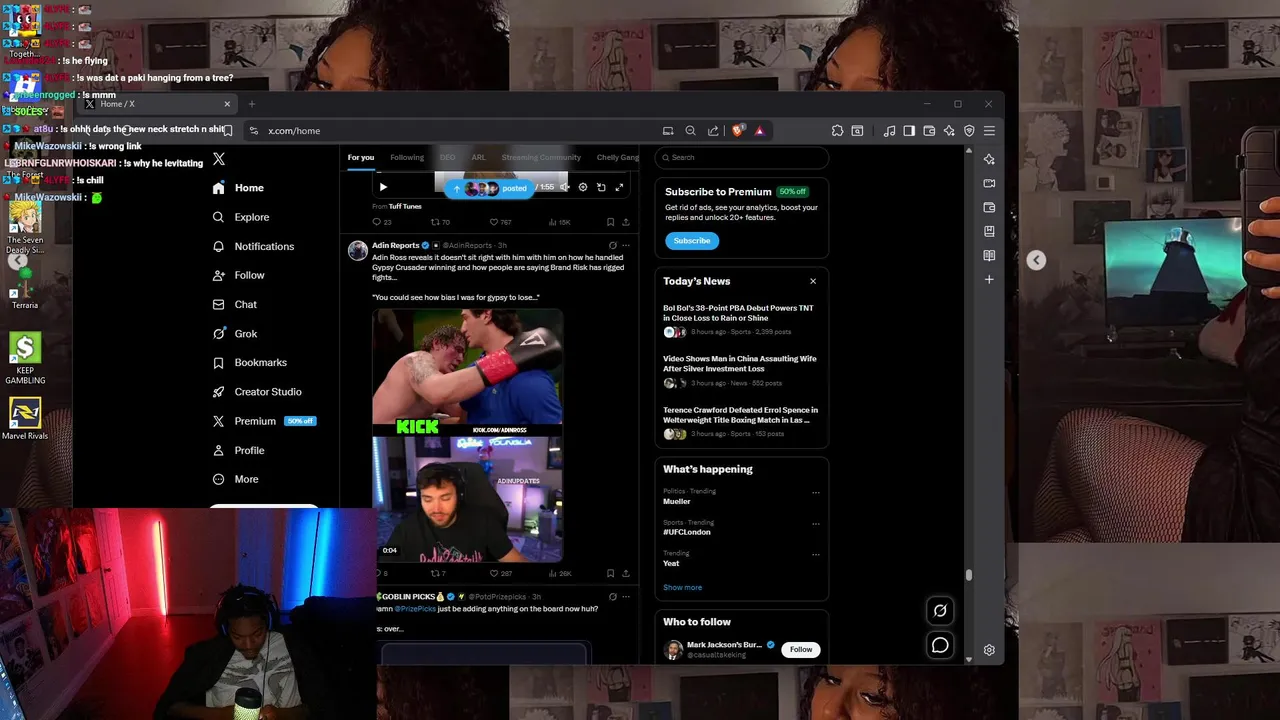Play the Tuff Tunes video
The image size is (1280, 720).
click(x=383, y=187)
